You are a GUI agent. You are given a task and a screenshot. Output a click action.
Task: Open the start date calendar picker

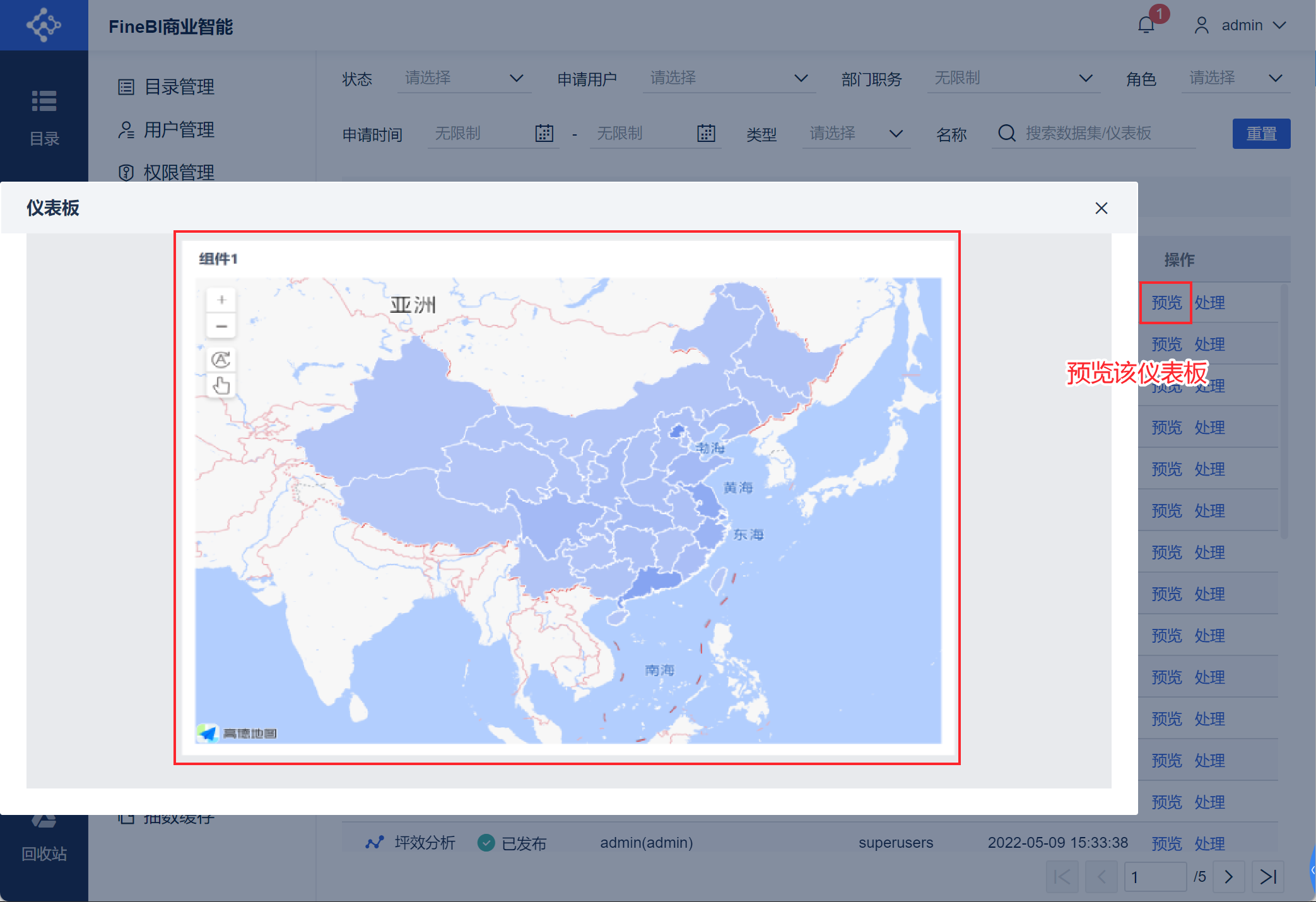point(544,133)
